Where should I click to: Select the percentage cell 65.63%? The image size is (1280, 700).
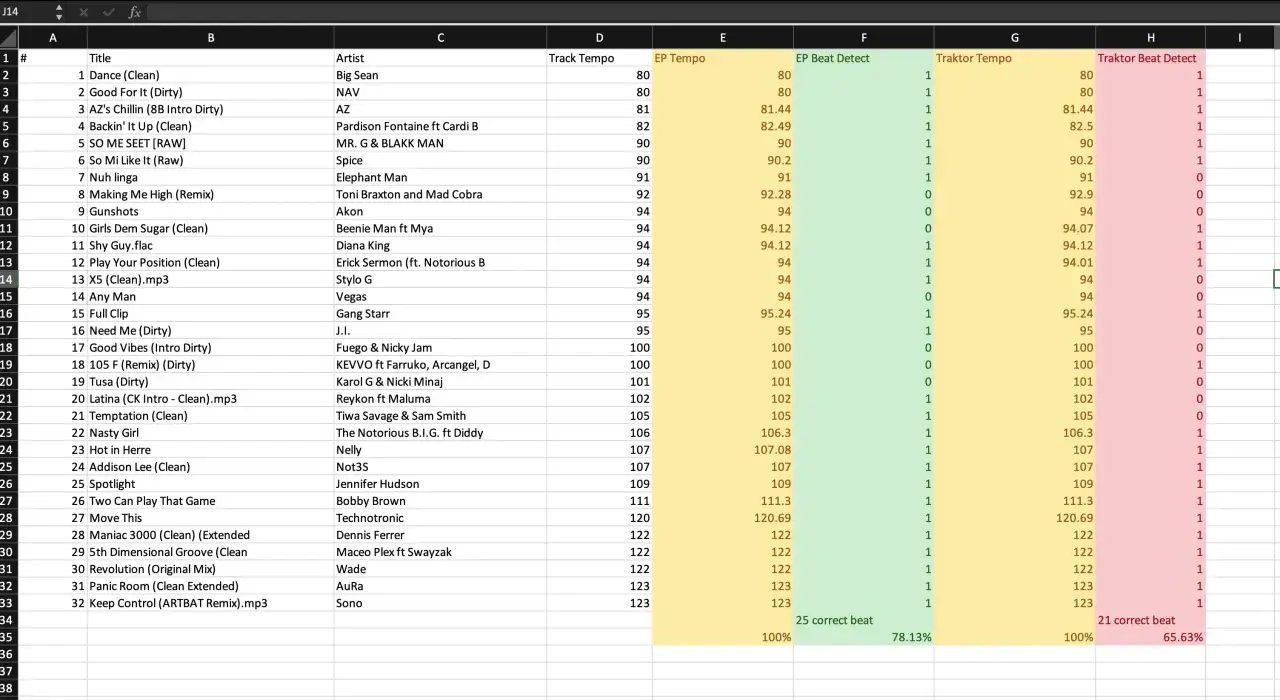pyautogui.click(x=1150, y=637)
